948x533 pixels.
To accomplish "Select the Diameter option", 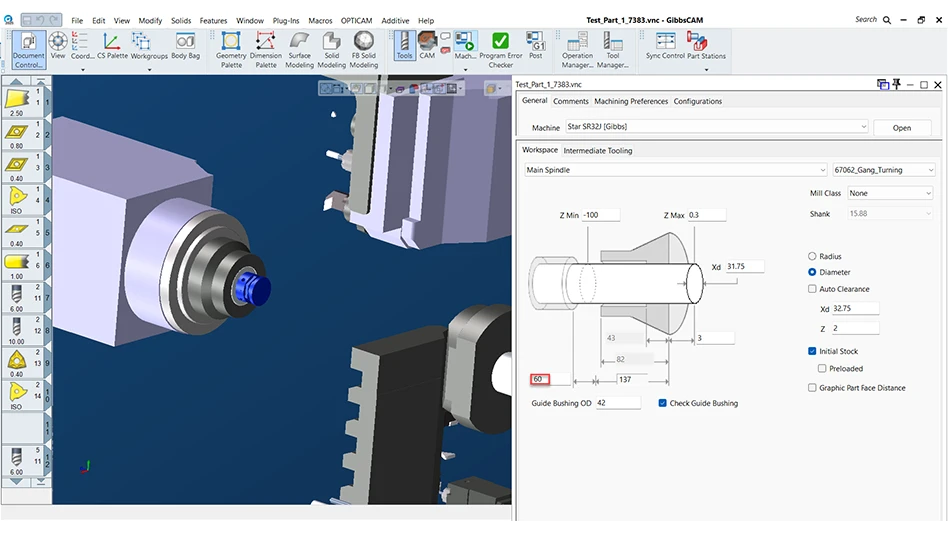I will tap(812, 272).
